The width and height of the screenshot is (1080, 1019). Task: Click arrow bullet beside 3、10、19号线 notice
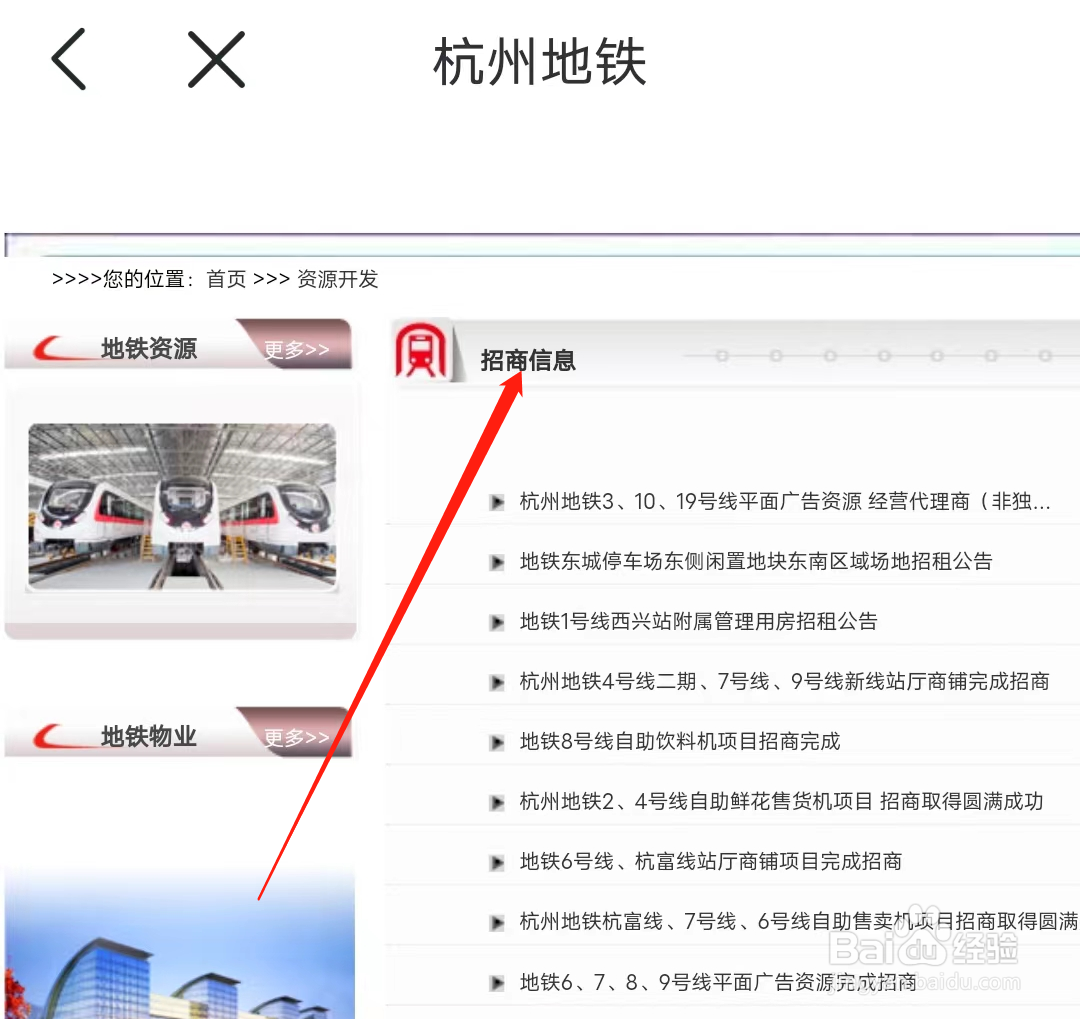click(x=497, y=502)
